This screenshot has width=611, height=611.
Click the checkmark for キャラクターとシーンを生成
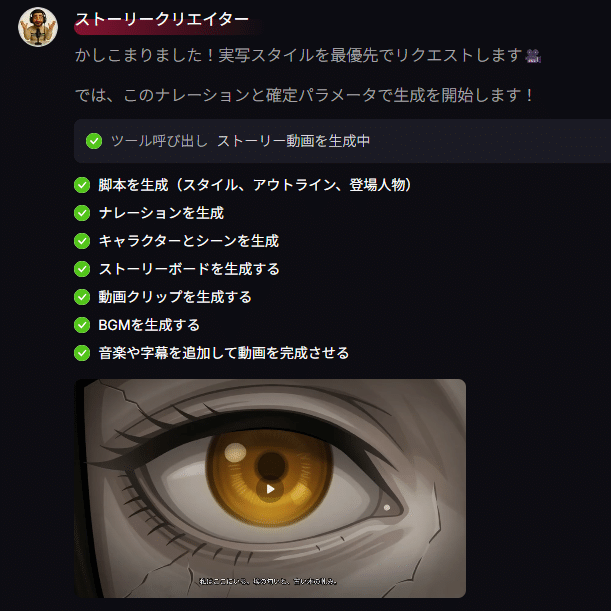tap(82, 241)
